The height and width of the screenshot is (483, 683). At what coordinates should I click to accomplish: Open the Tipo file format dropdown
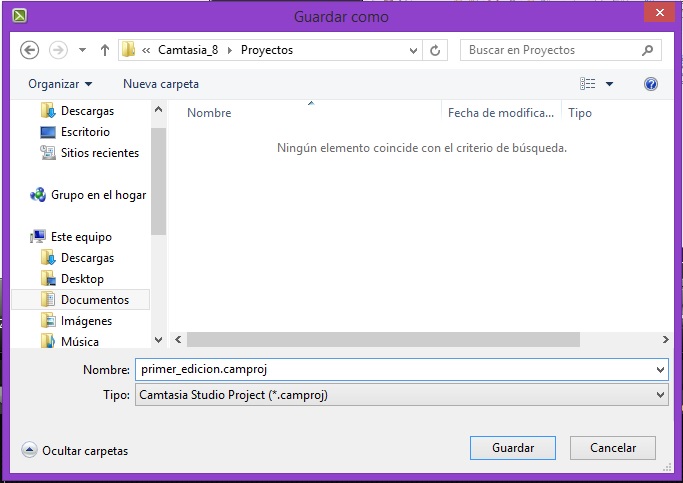click(x=400, y=395)
